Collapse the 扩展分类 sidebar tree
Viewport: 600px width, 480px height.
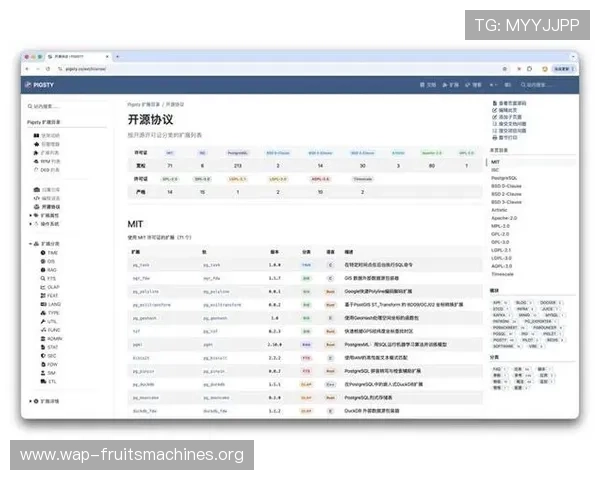31,244
